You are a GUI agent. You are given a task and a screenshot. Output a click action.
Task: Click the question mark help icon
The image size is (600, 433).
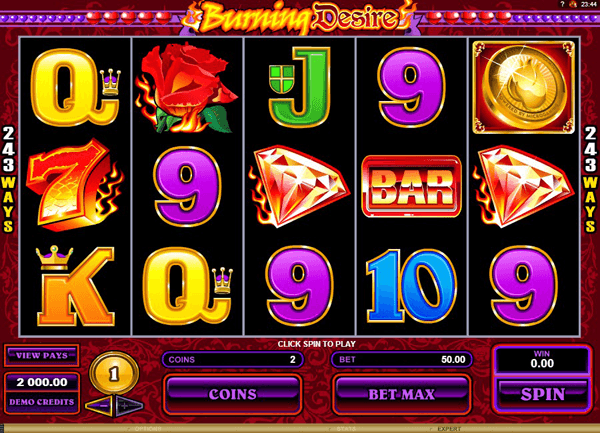(562, 4)
